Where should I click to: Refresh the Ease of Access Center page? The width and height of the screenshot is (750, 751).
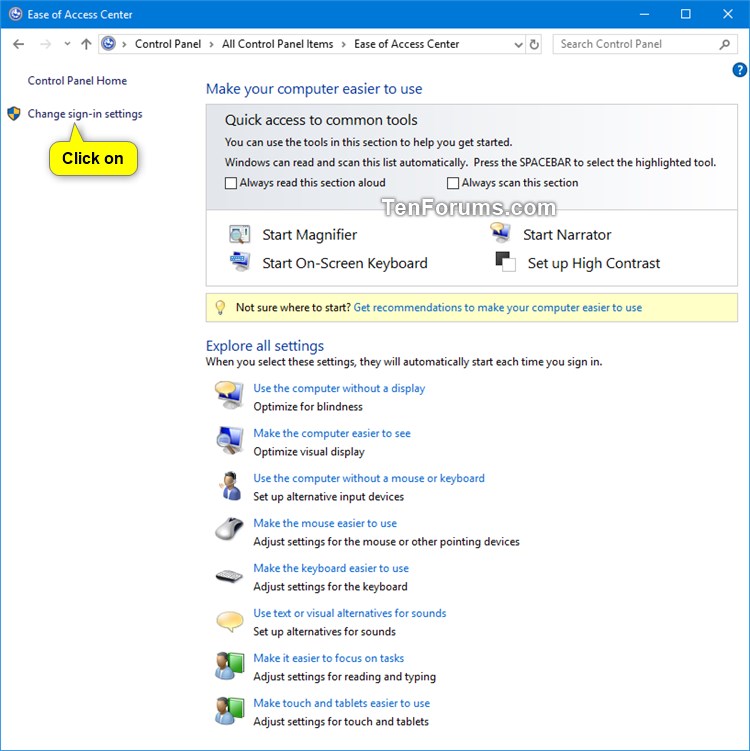coord(534,44)
